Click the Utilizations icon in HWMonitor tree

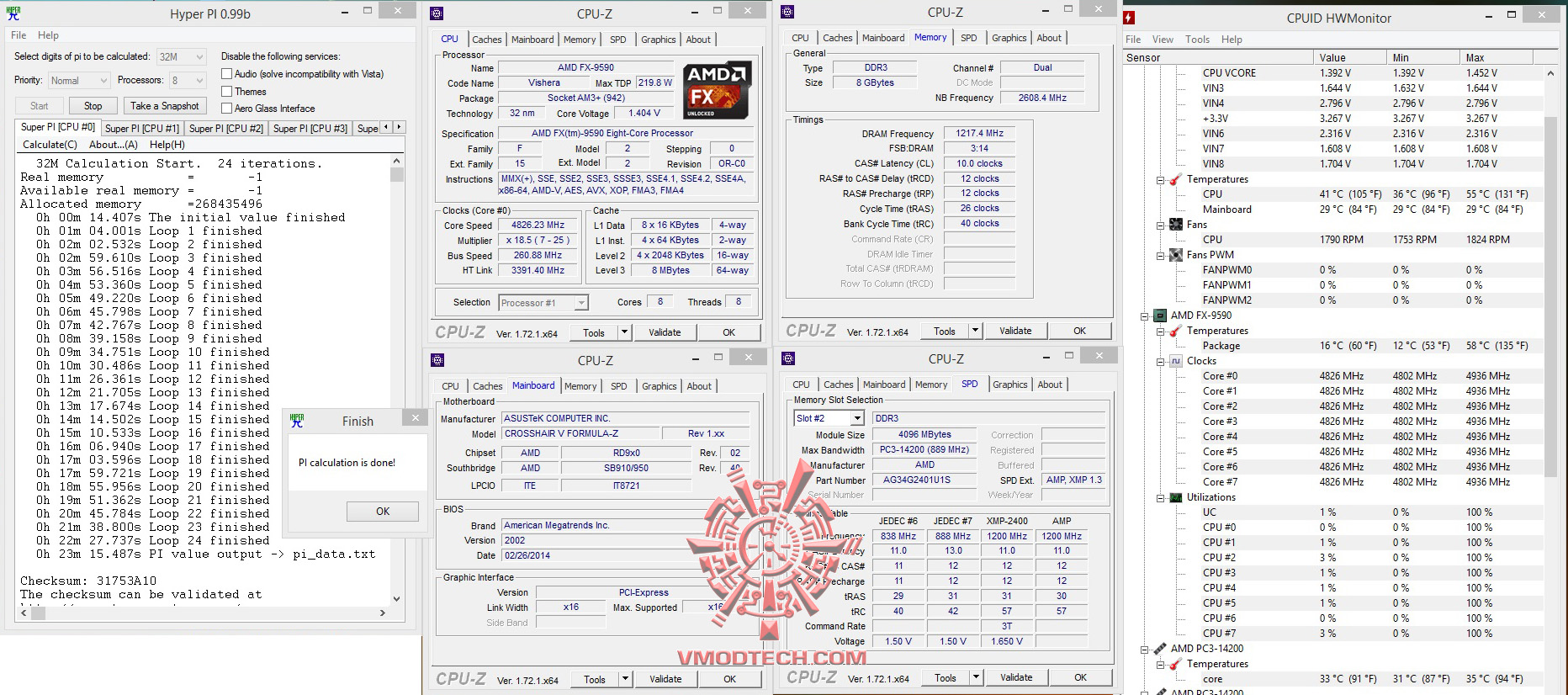coord(1176,497)
